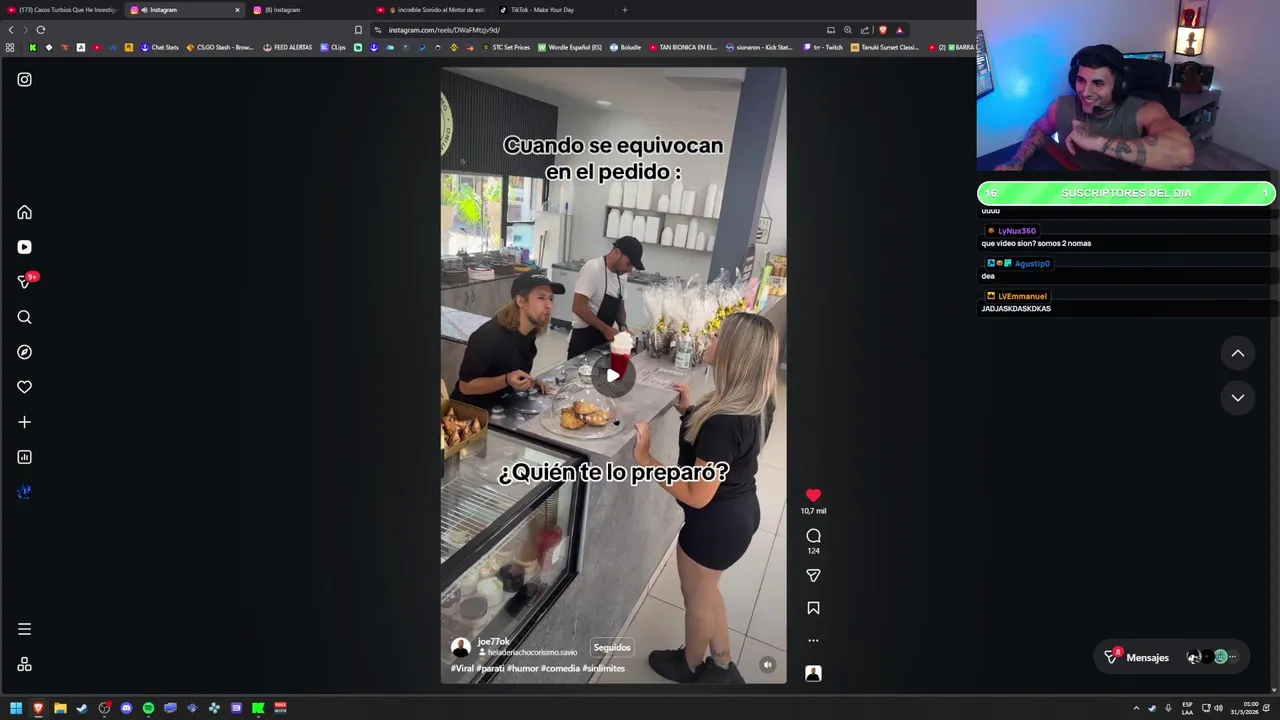
Task: Reload the current page
Action: pyautogui.click(x=41, y=30)
